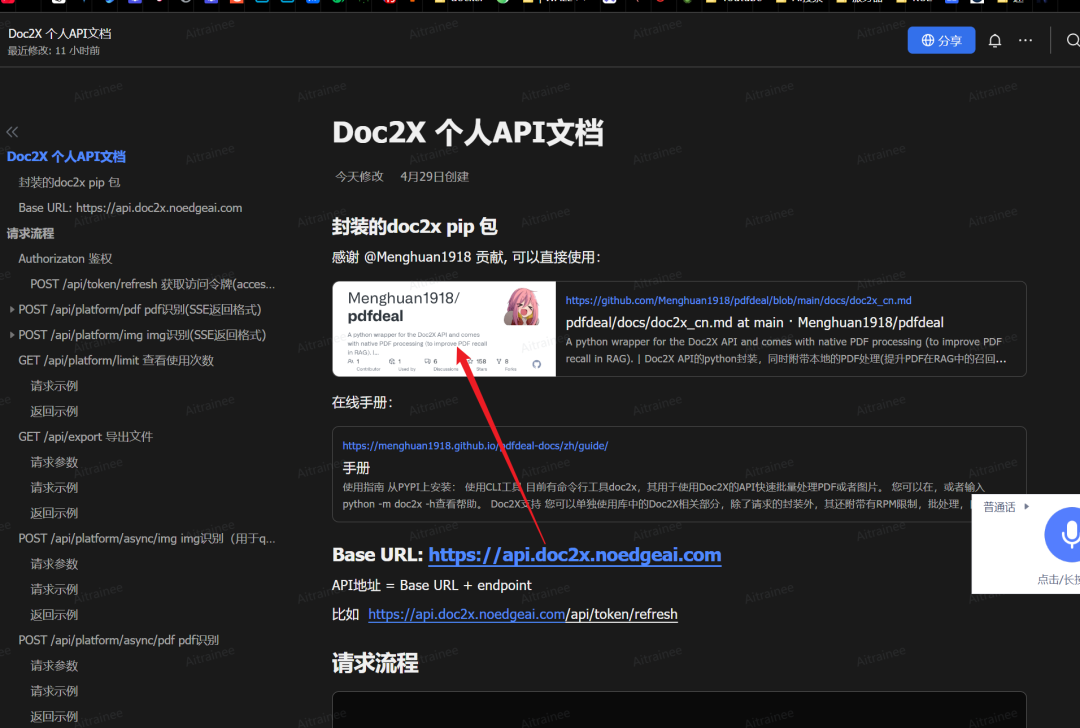Open the https://api.doc2x.noedgeai.com Base URL link
This screenshot has width=1080, height=728.
[x=575, y=554]
